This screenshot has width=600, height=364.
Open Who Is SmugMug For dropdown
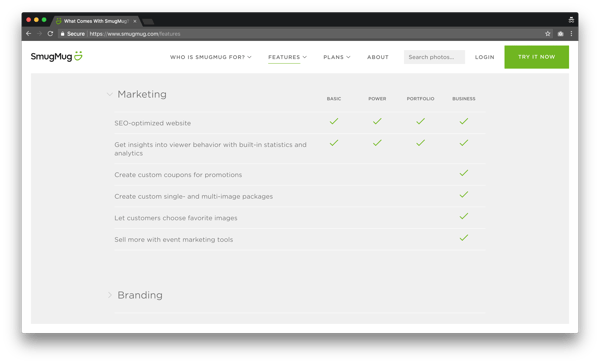[210, 57]
